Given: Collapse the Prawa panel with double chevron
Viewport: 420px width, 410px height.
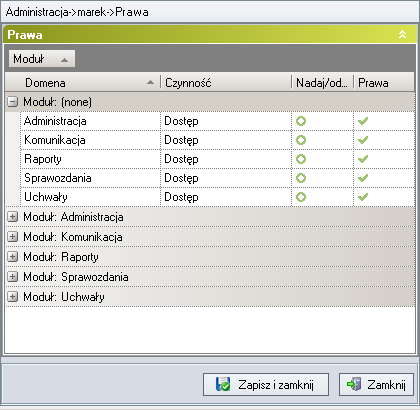Looking at the screenshot, I should (403, 34).
